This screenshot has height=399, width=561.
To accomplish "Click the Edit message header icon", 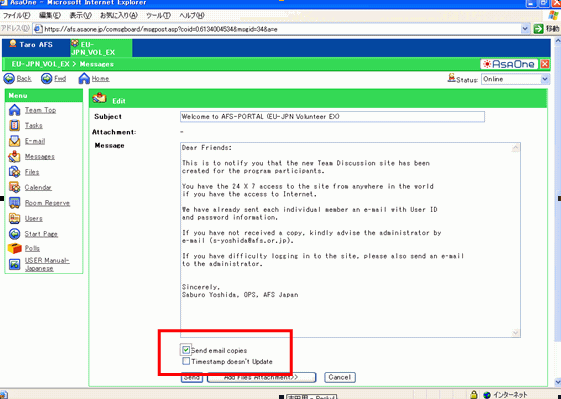I will pyautogui.click(x=99, y=98).
